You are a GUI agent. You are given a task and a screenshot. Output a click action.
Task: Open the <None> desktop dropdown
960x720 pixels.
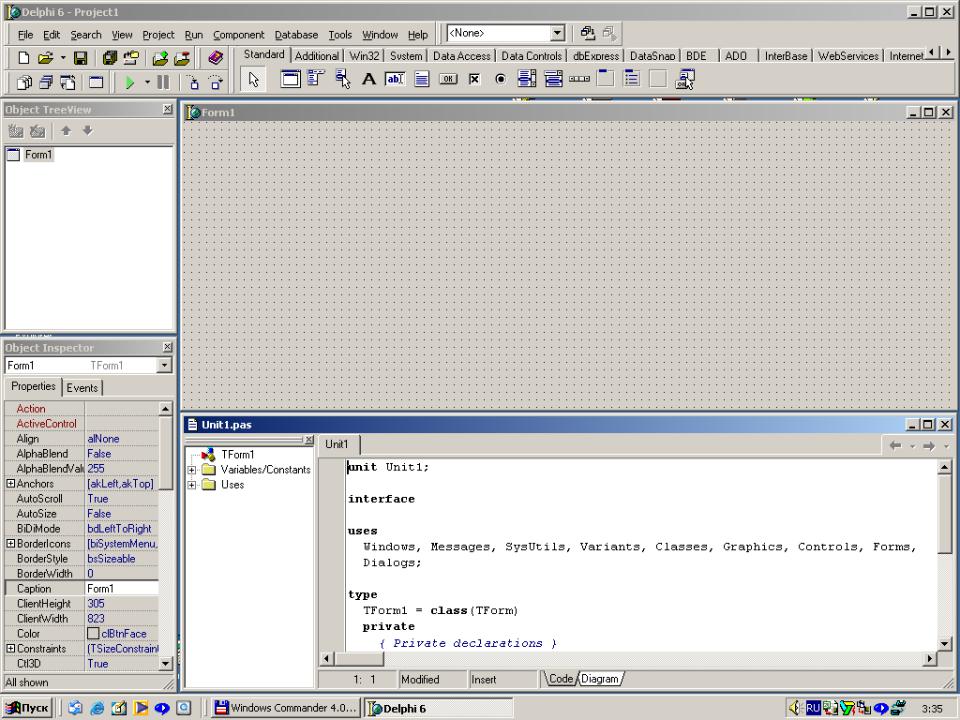pos(557,33)
